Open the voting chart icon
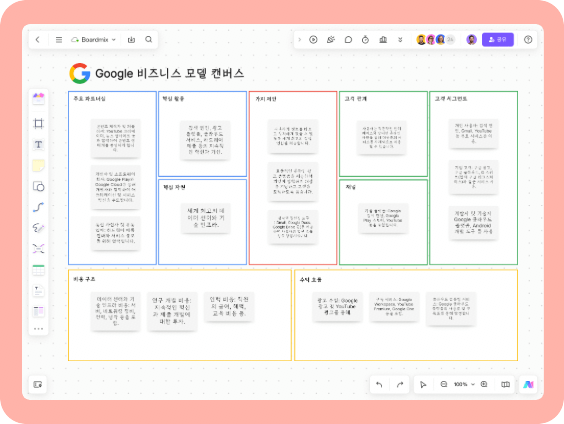 coord(383,40)
